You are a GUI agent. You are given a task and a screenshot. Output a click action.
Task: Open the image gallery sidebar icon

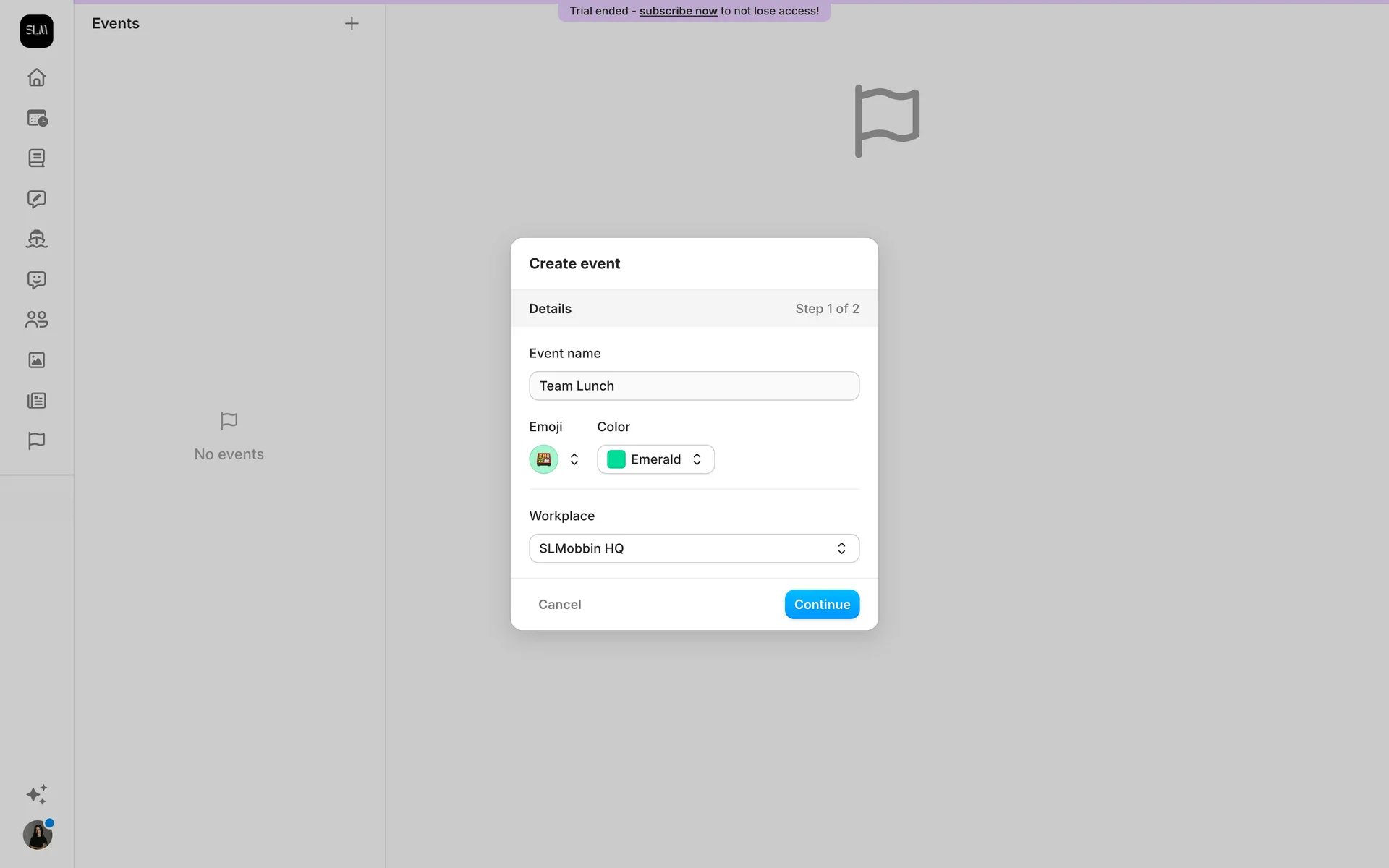click(36, 360)
